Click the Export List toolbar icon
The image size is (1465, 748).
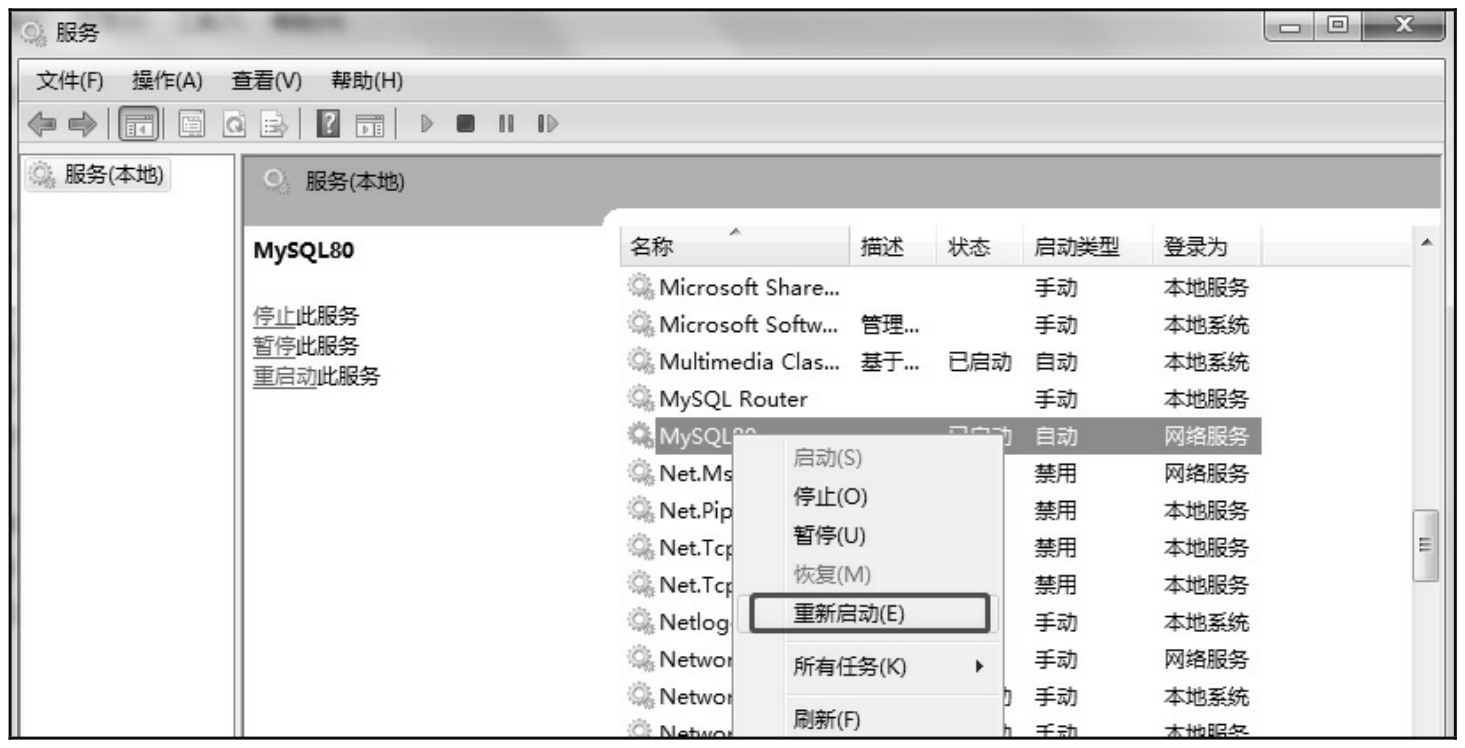[273, 124]
